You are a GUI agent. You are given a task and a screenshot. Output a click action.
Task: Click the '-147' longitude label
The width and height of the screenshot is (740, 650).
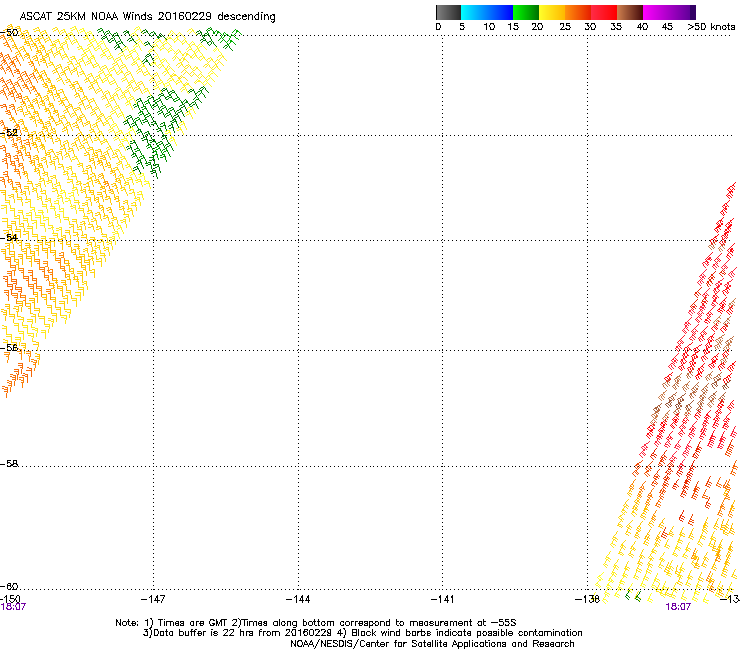pyautogui.click(x=153, y=599)
